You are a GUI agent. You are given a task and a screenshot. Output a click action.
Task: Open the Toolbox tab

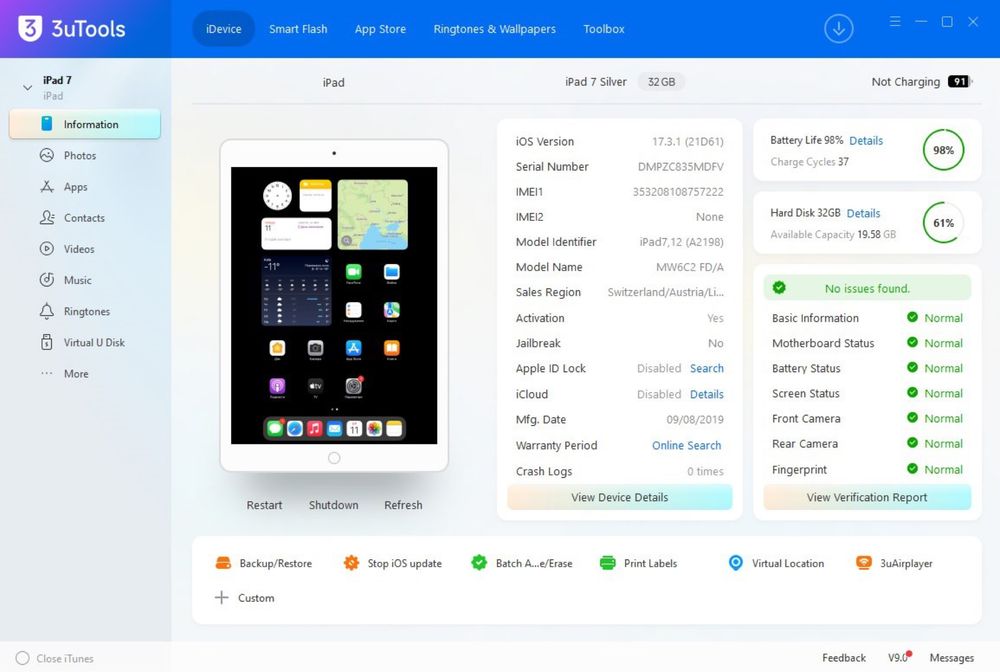(604, 29)
